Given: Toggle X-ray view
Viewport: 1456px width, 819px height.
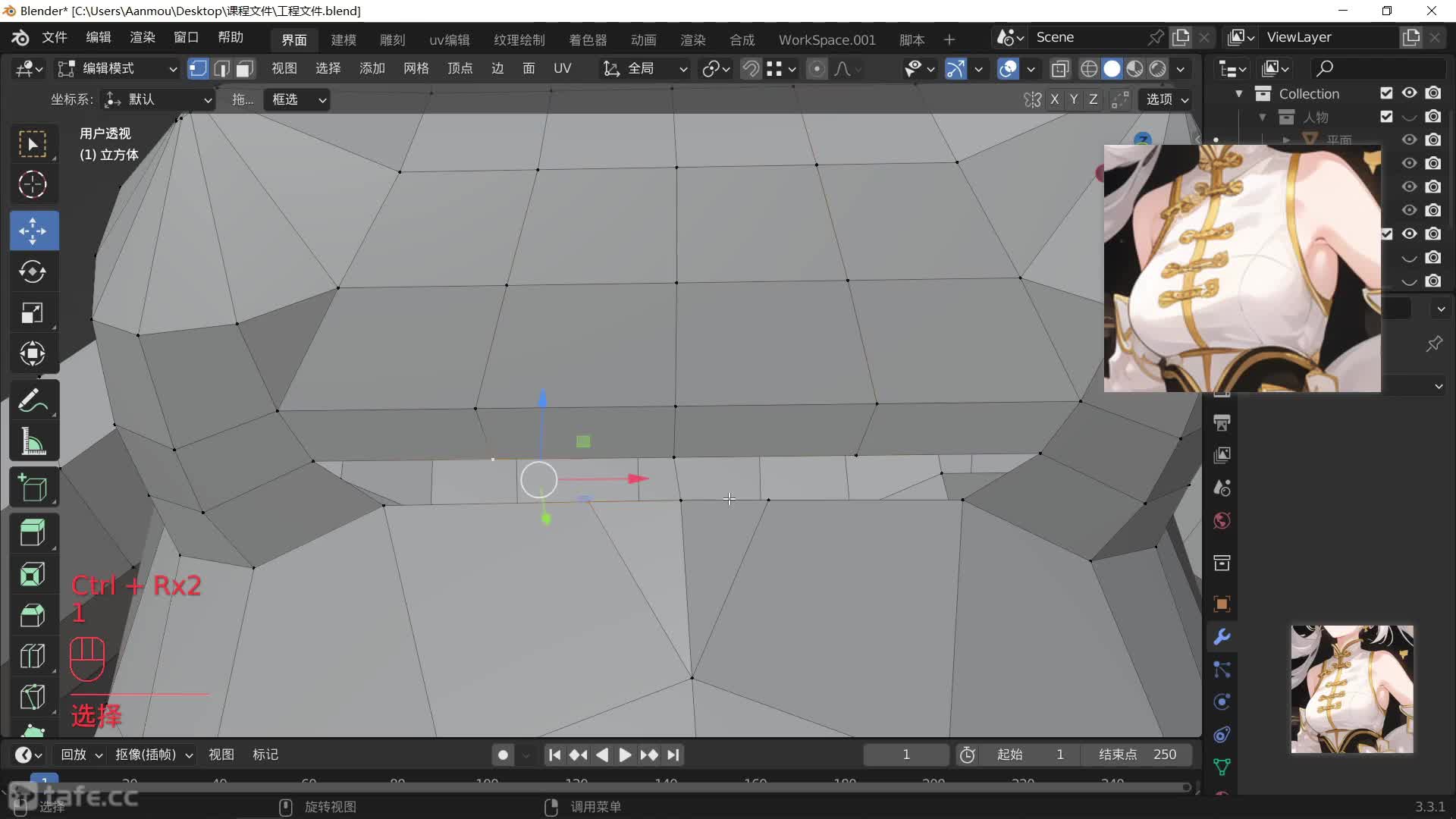Looking at the screenshot, I should tap(1060, 69).
